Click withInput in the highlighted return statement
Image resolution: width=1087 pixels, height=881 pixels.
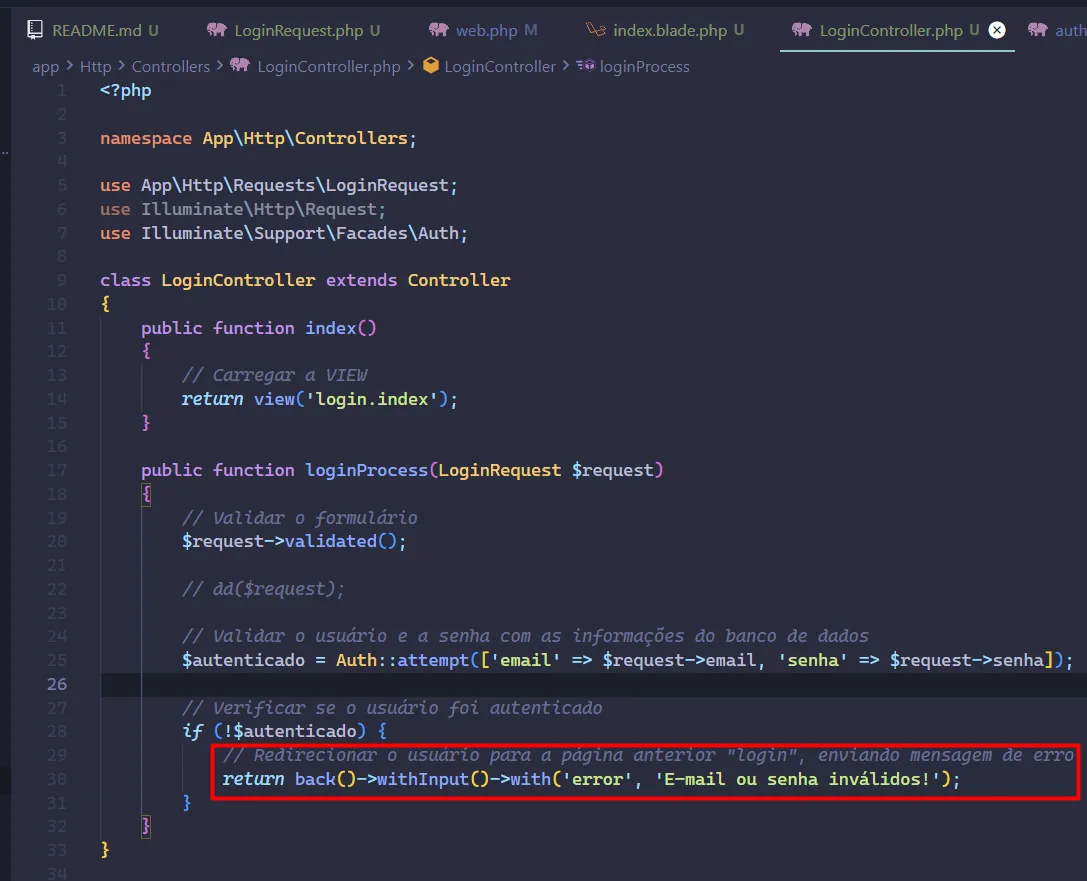[x=423, y=779]
